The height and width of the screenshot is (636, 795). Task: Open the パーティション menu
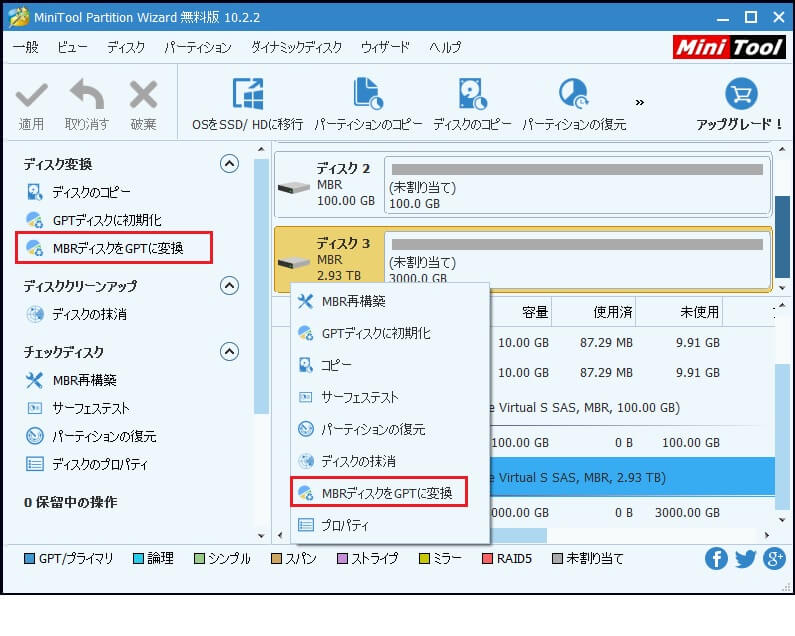point(198,47)
